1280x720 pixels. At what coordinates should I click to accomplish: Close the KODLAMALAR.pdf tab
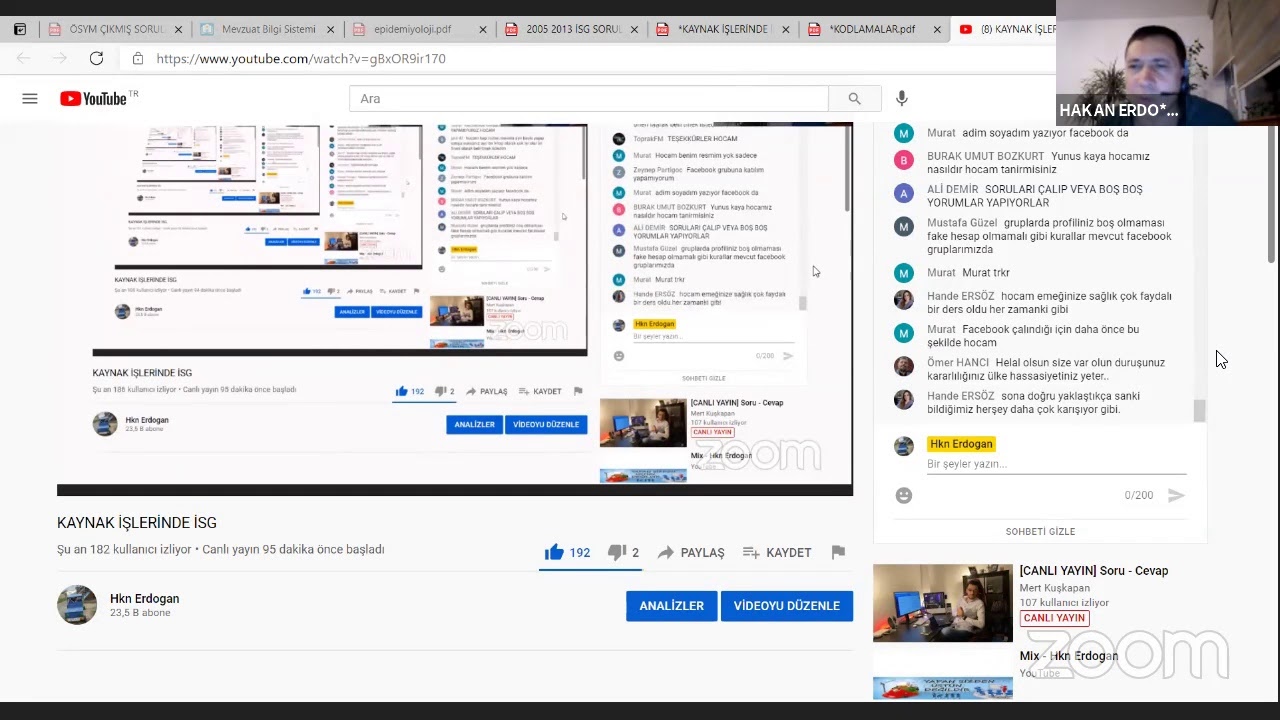(x=937, y=30)
